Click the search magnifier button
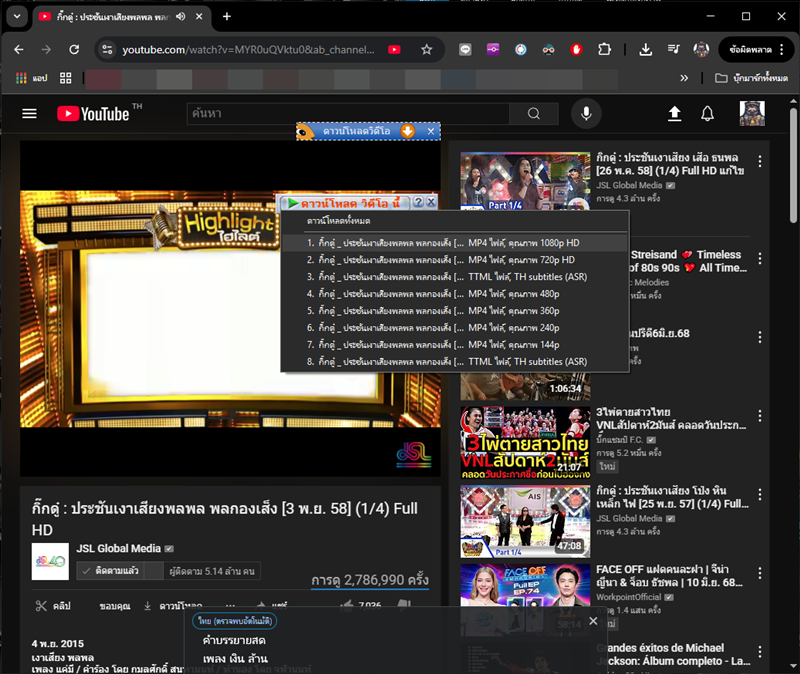Image resolution: width=800 pixels, height=674 pixels. click(534, 113)
